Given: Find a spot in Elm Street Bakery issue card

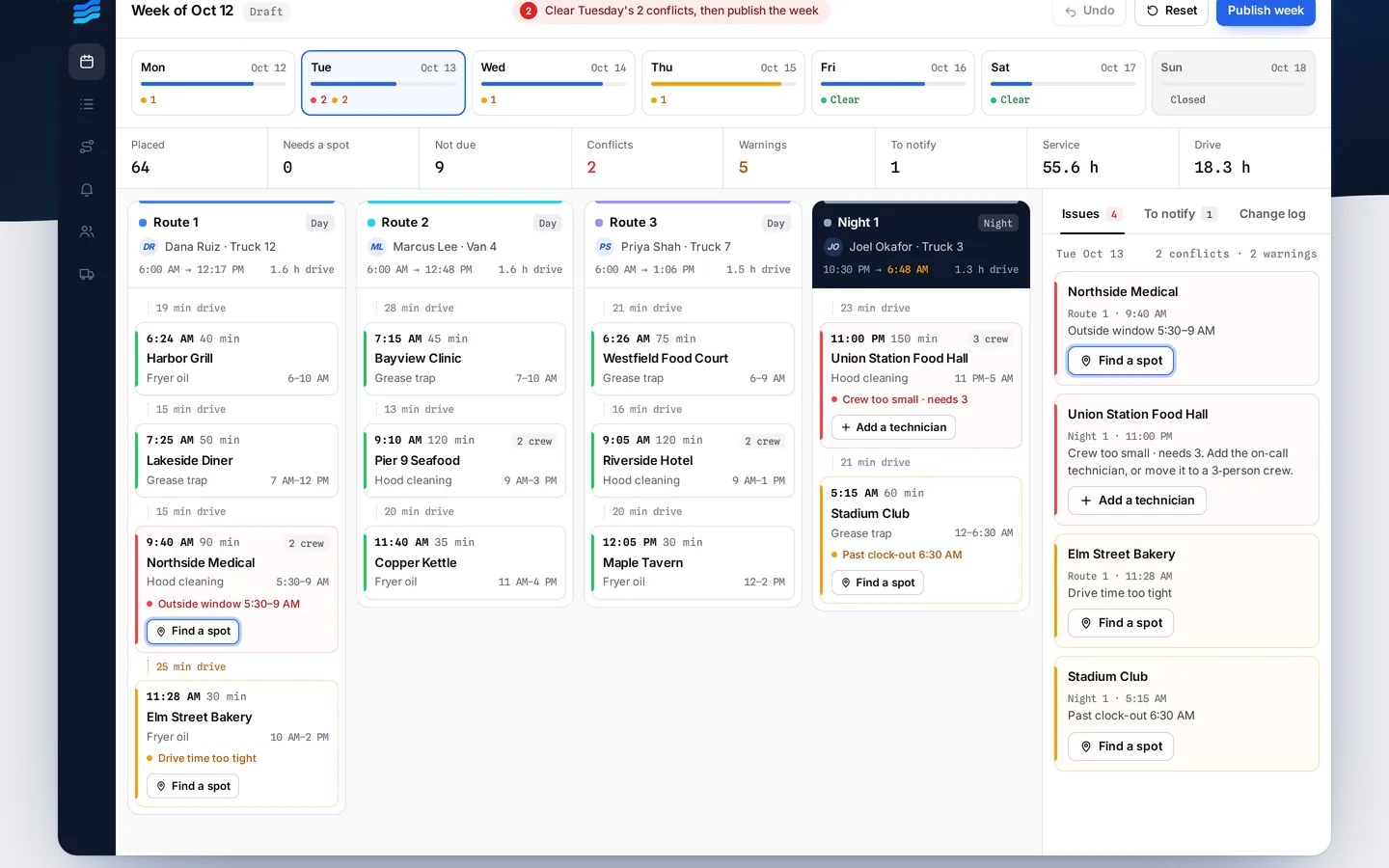Looking at the screenshot, I should point(1121,623).
